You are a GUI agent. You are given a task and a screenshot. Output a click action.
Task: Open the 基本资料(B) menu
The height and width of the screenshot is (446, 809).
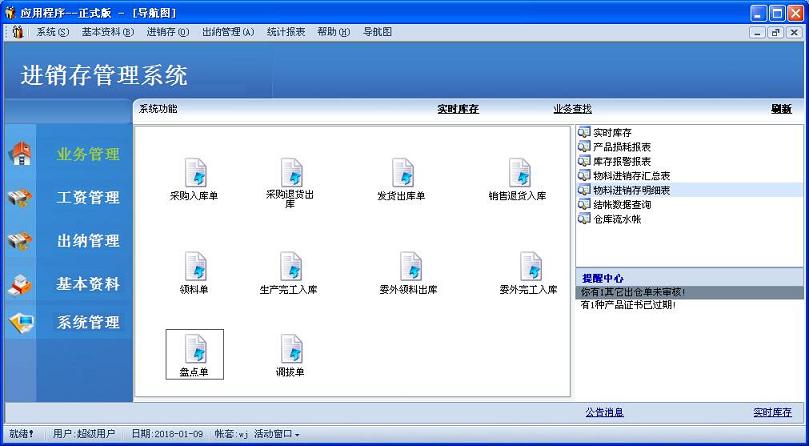coord(108,32)
